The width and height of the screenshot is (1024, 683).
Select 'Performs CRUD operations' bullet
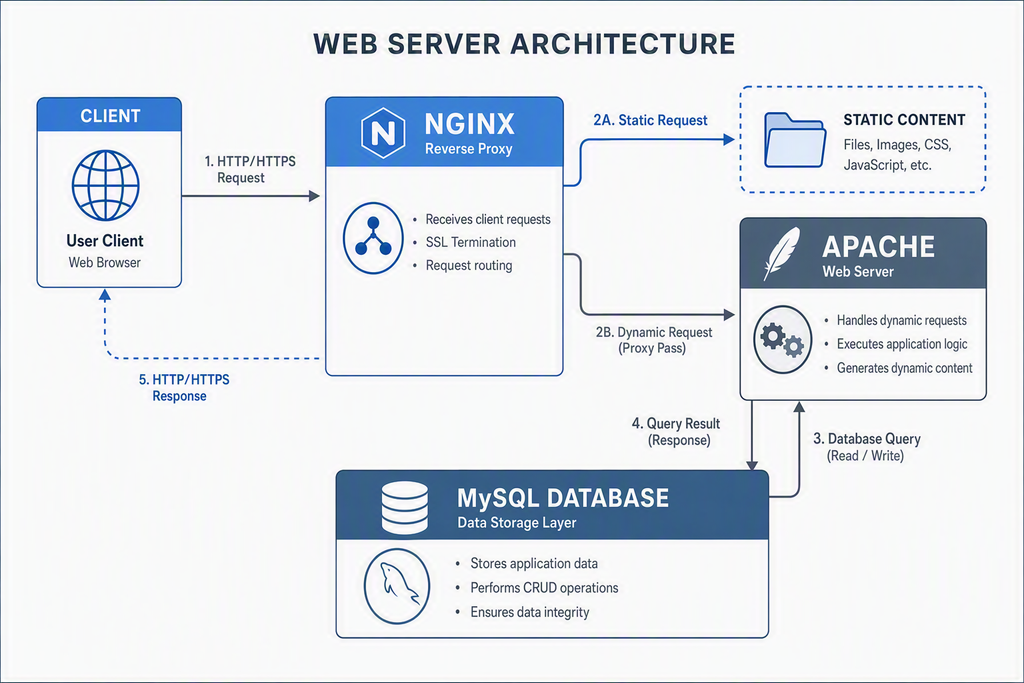pos(544,588)
